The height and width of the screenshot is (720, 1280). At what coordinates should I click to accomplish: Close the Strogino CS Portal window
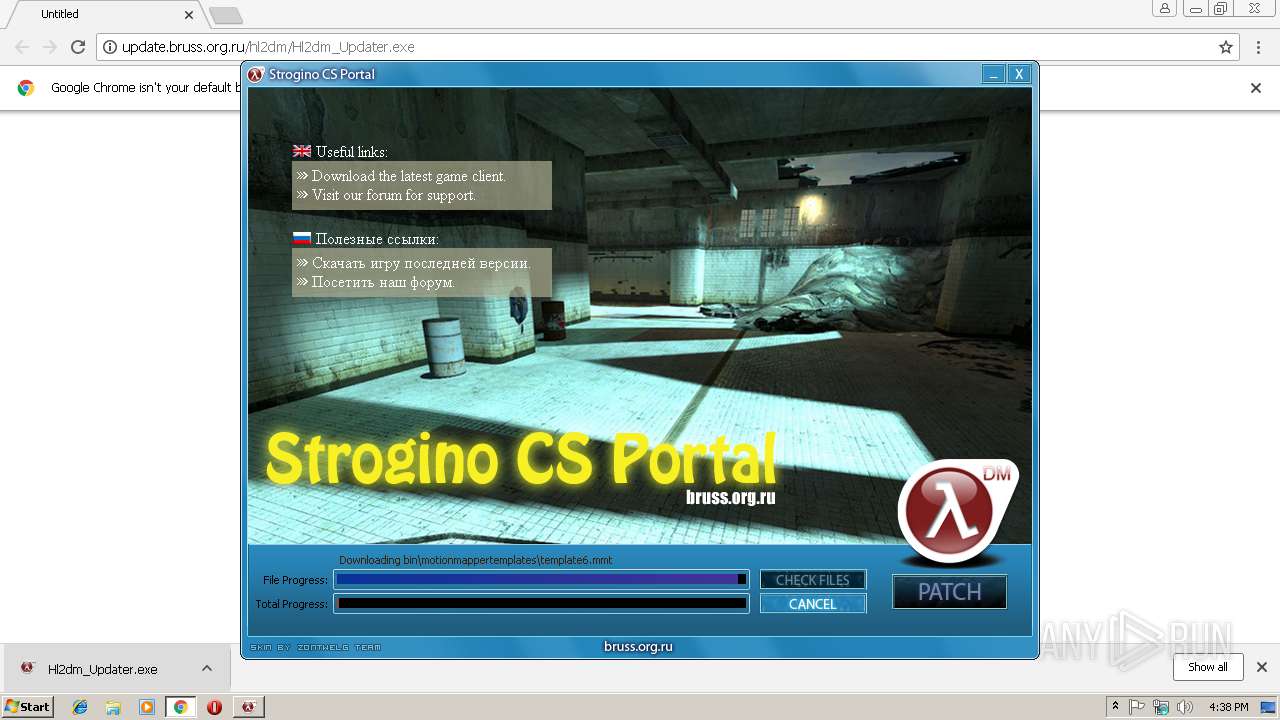point(1018,74)
